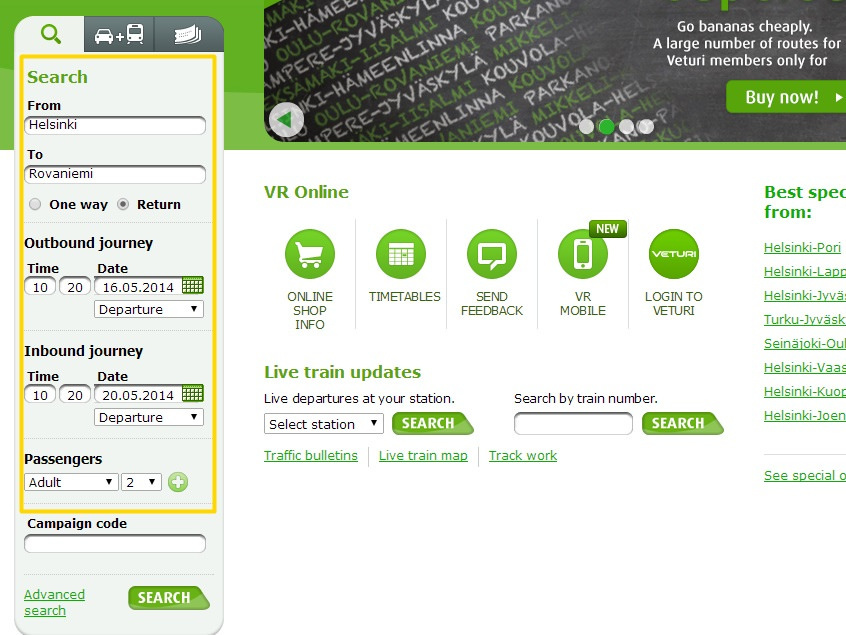Open the Helsinki-Vaas offer link
The image size is (846, 635).
pyautogui.click(x=805, y=367)
